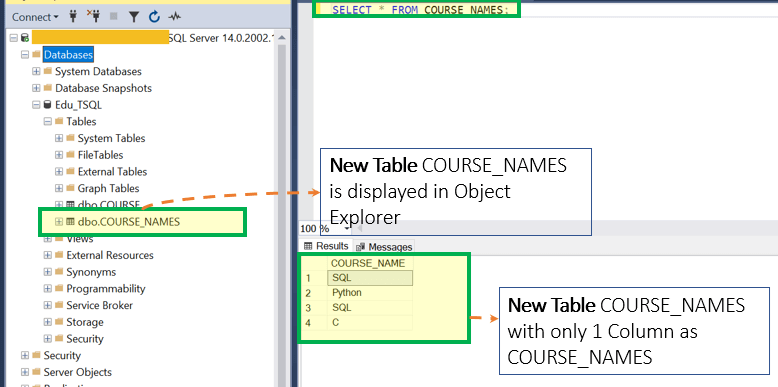Click the Python cell in results grid
The width and height of the screenshot is (778, 387).
pos(370,293)
